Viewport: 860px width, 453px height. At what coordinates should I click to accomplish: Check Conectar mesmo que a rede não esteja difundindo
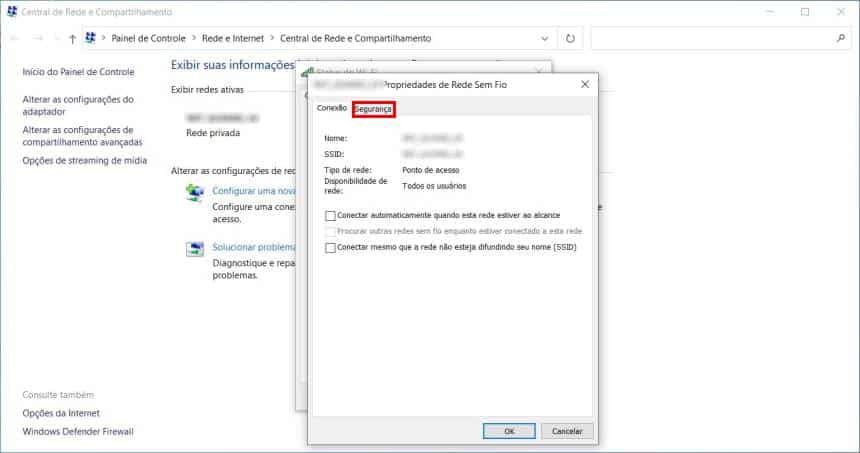(x=331, y=247)
